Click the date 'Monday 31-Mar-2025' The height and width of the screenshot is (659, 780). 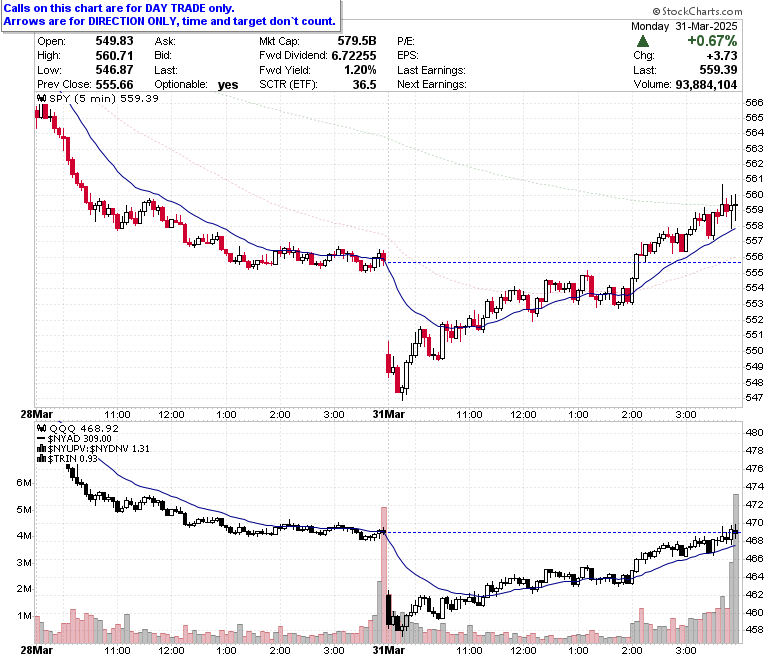pyautogui.click(x=684, y=26)
